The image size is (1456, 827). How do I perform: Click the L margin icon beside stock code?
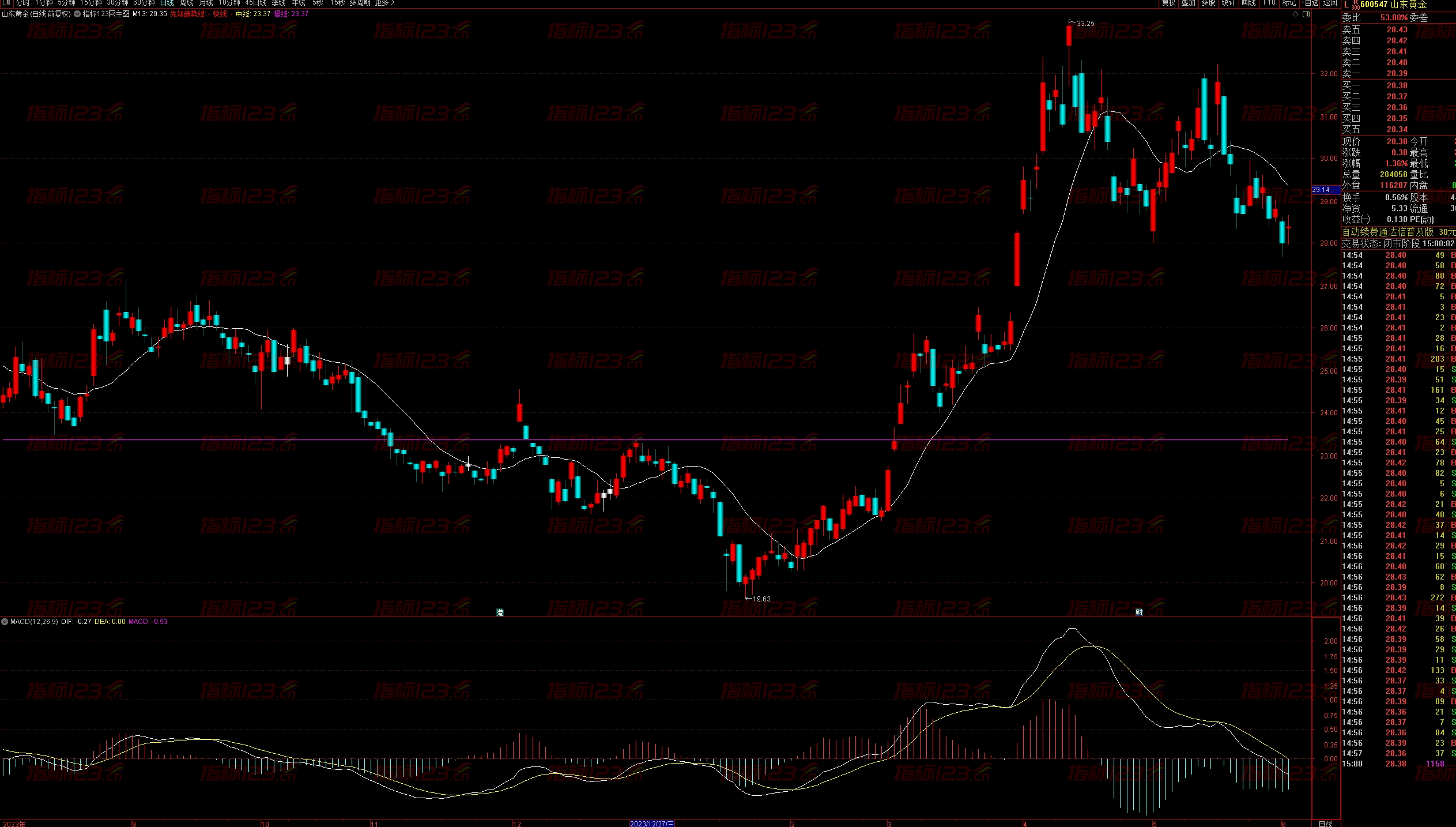click(1346, 5)
